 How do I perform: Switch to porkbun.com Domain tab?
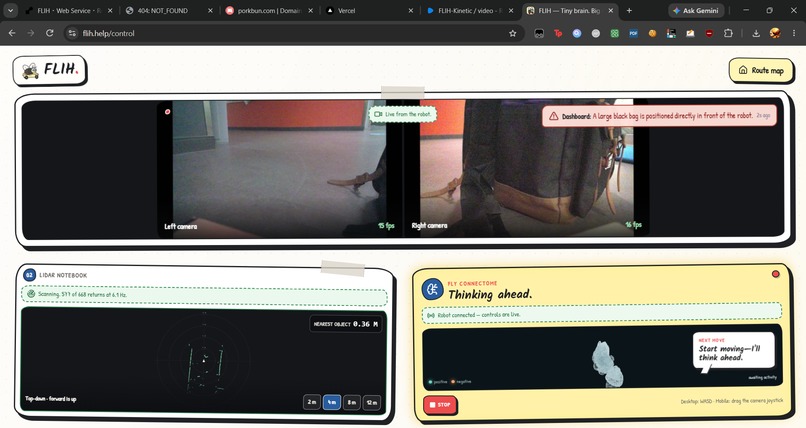pos(267,10)
